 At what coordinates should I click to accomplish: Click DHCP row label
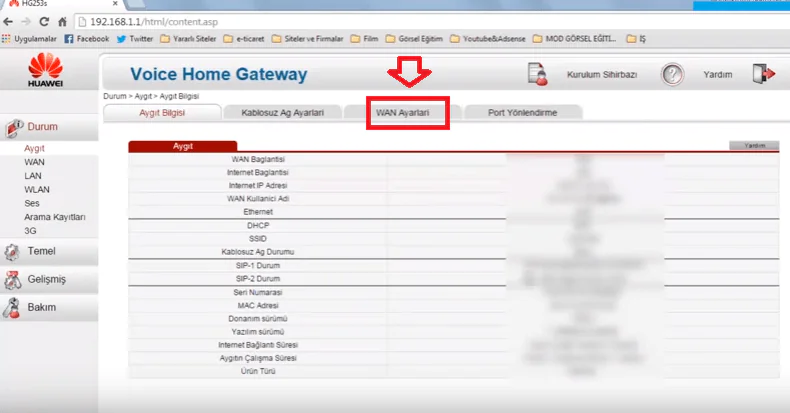point(258,226)
